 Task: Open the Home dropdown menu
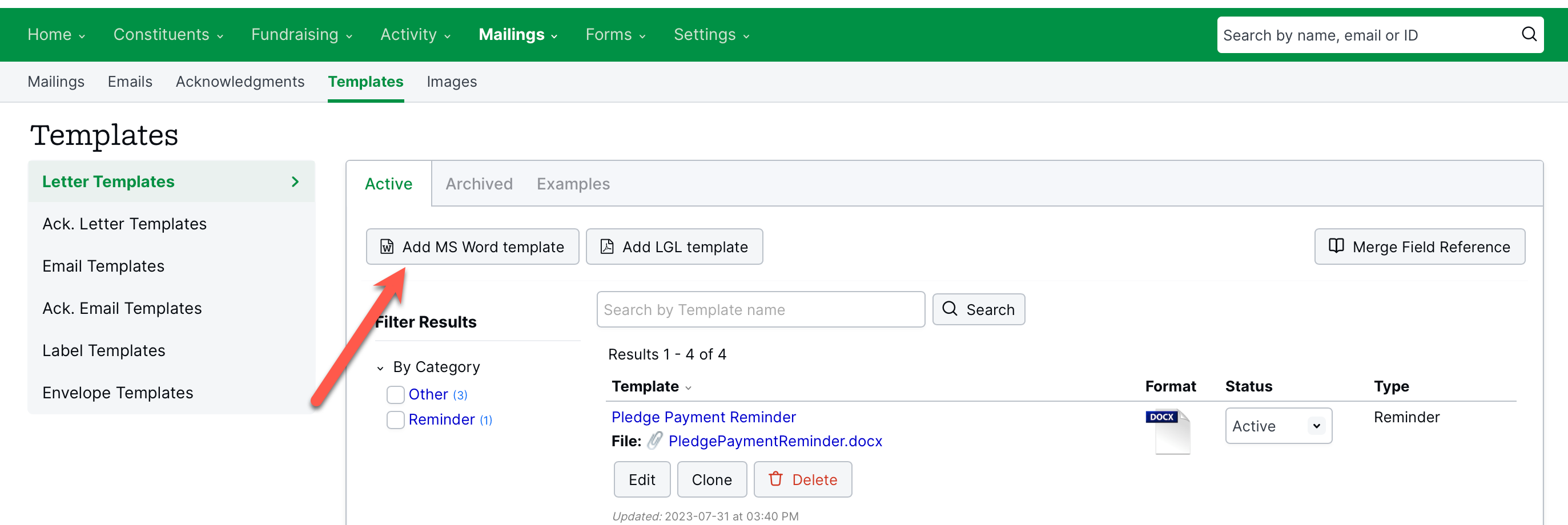point(56,35)
